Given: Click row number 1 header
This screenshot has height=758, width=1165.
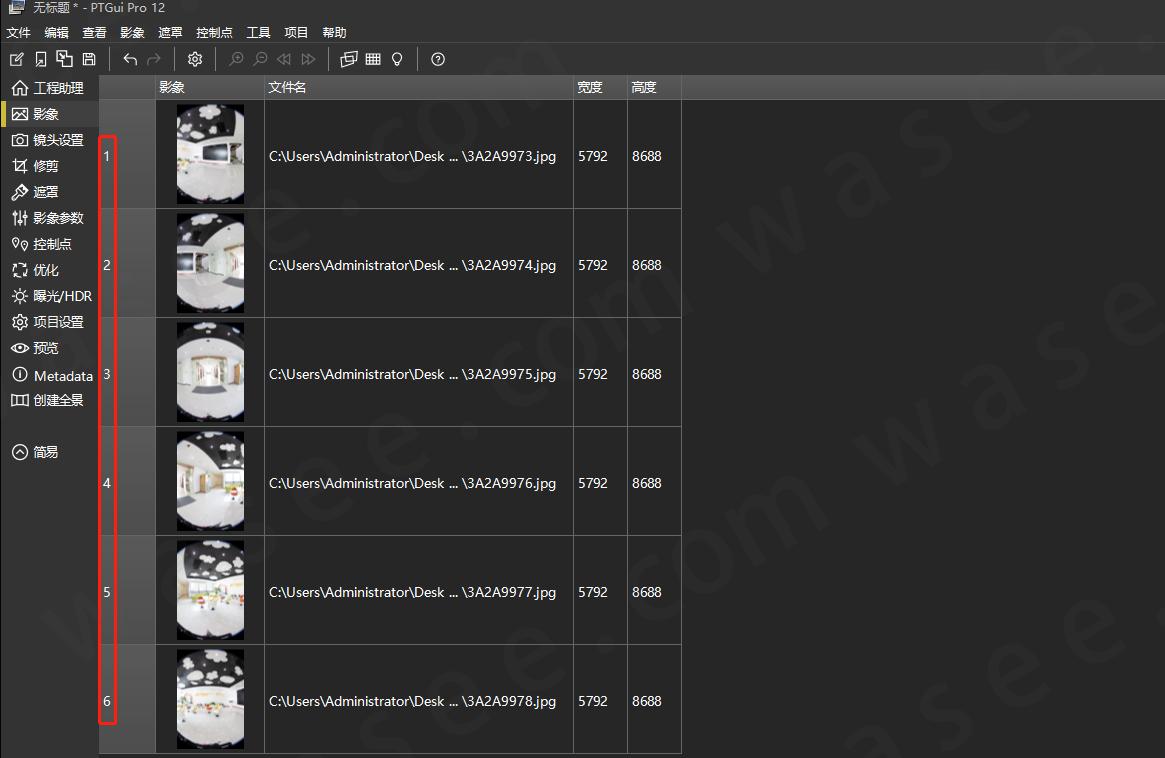Looking at the screenshot, I should tap(127, 155).
